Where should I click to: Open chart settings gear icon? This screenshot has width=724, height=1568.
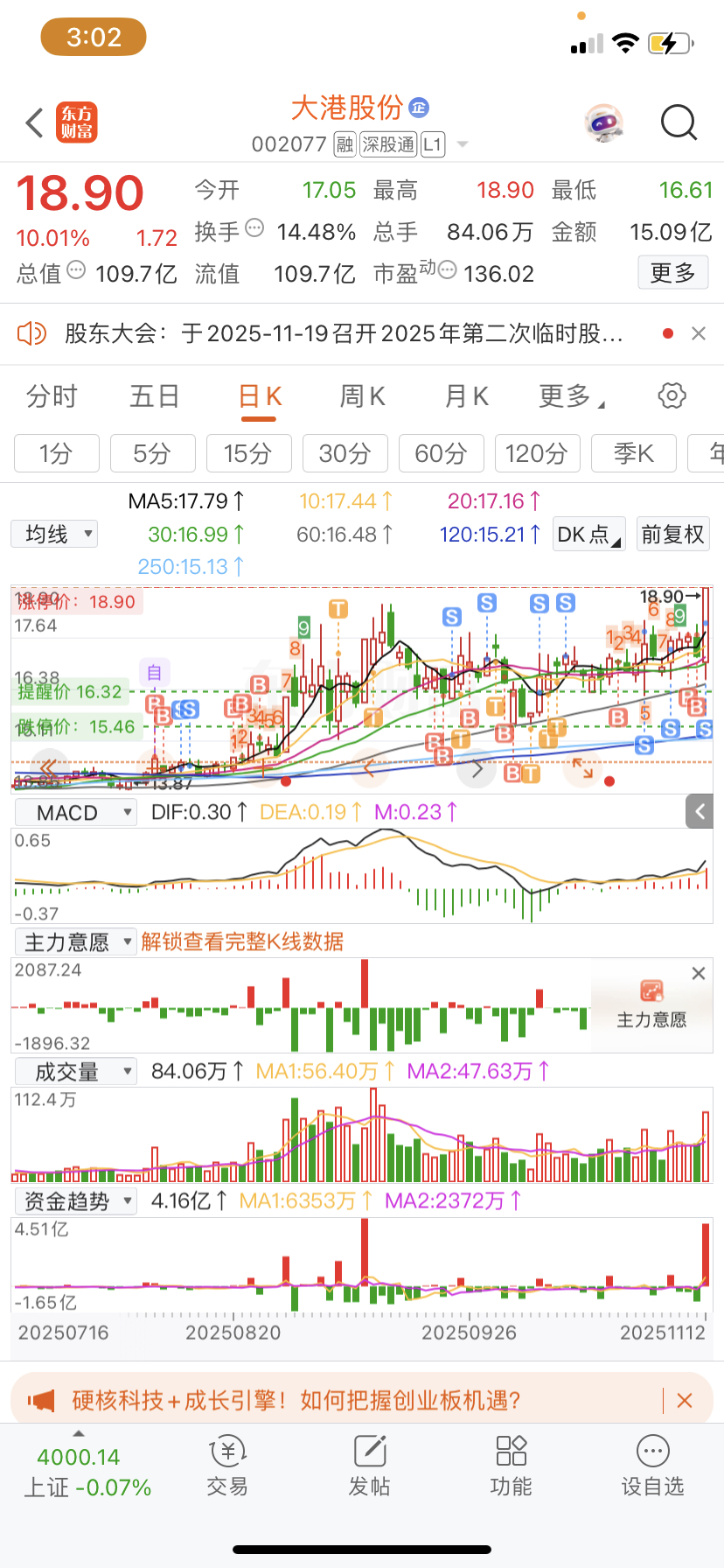672,395
